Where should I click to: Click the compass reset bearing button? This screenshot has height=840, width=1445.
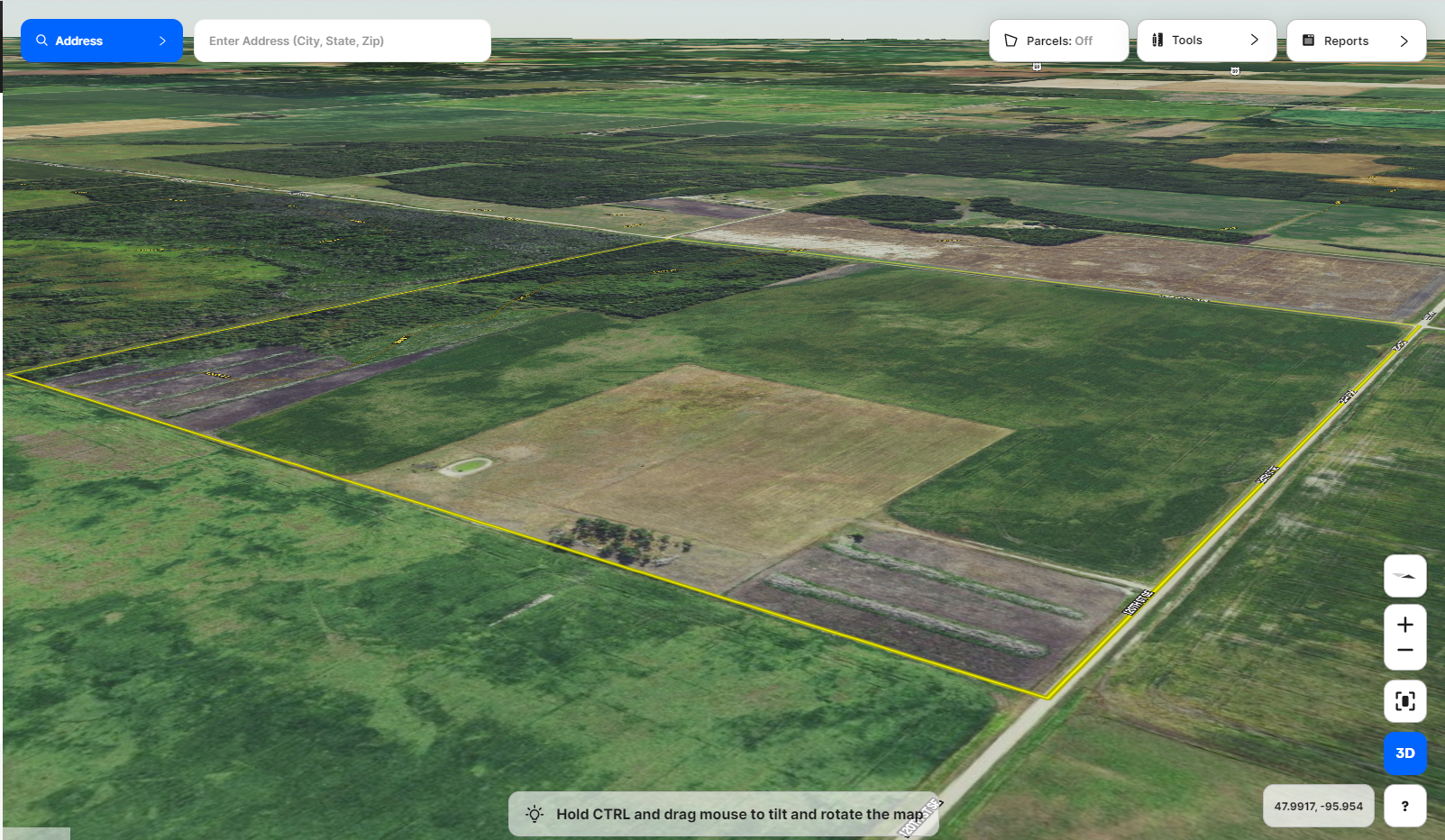coord(1404,576)
